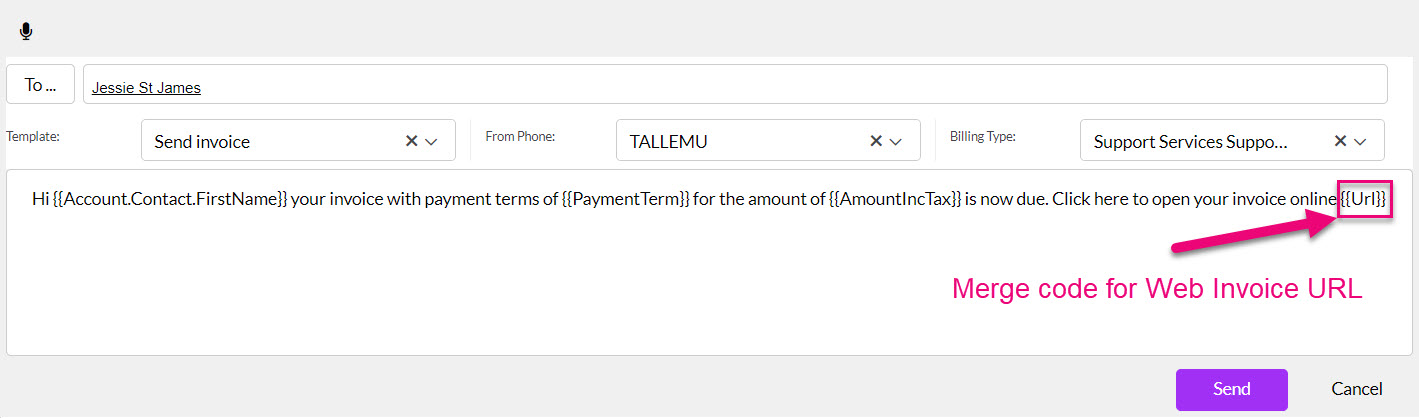Cancel the message

[1357, 389]
